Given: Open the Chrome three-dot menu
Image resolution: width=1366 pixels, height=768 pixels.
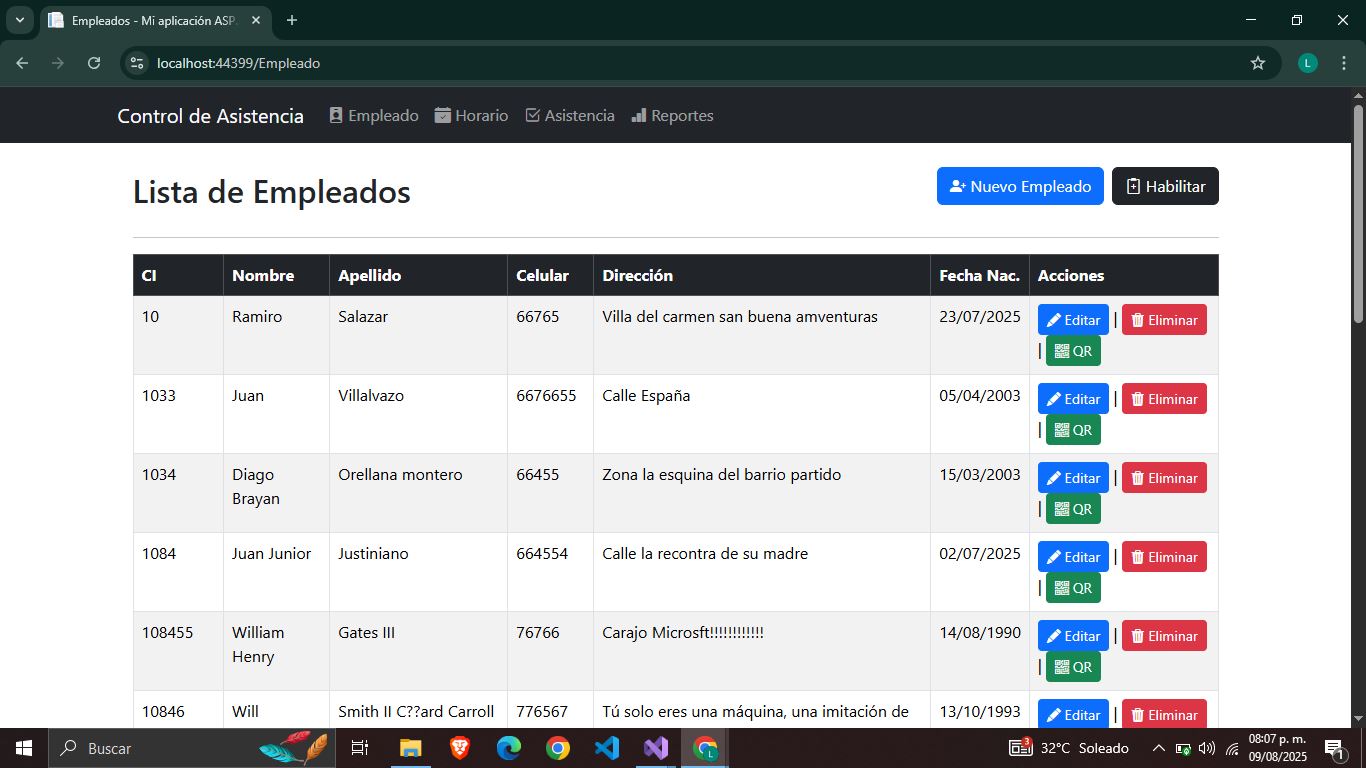Looking at the screenshot, I should click(1344, 63).
